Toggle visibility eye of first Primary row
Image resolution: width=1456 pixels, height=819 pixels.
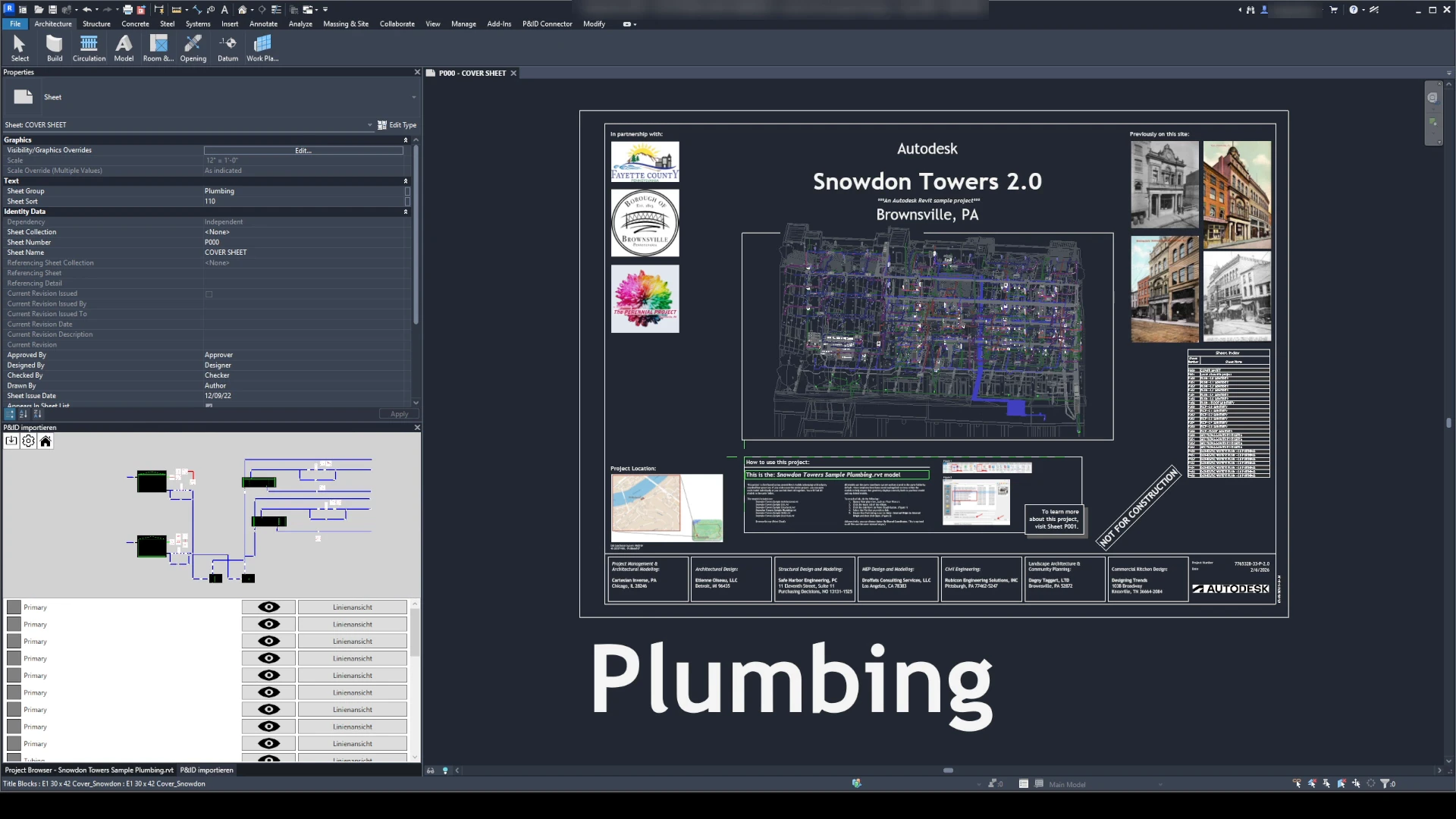(268, 607)
